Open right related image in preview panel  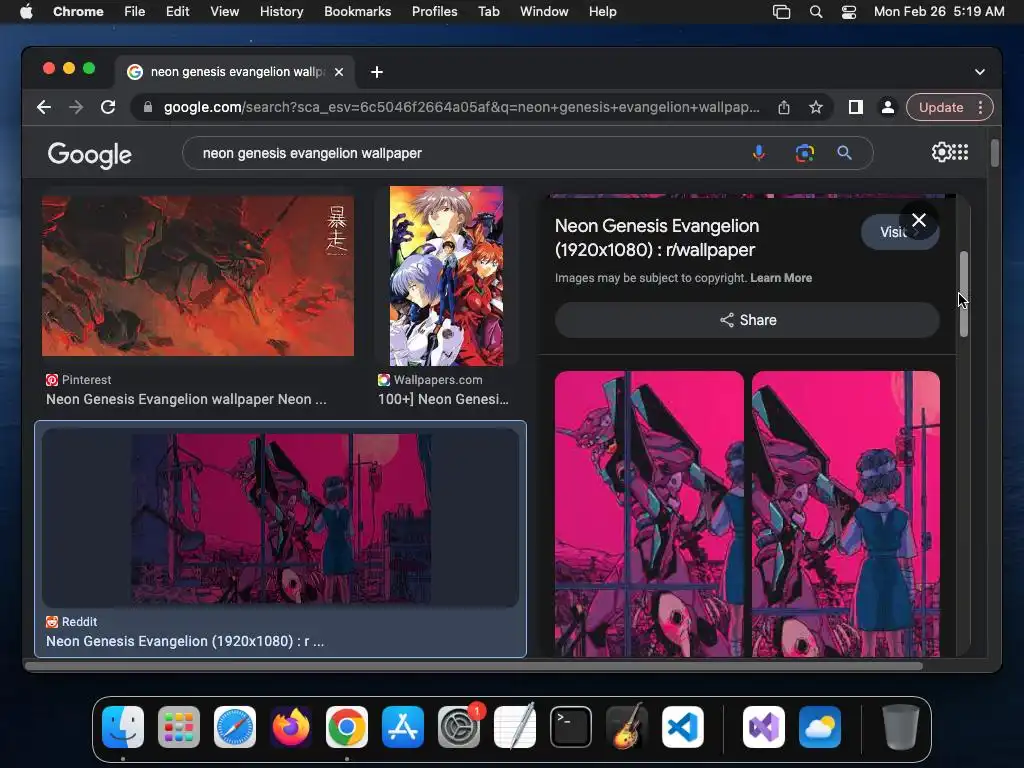tap(846, 514)
